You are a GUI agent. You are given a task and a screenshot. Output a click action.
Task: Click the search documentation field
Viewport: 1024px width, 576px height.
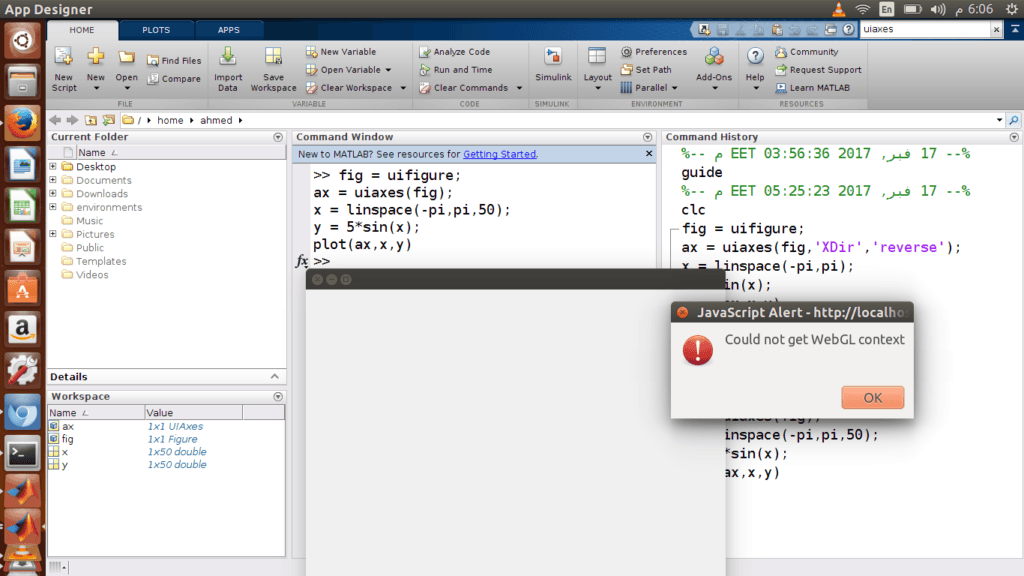coord(923,30)
